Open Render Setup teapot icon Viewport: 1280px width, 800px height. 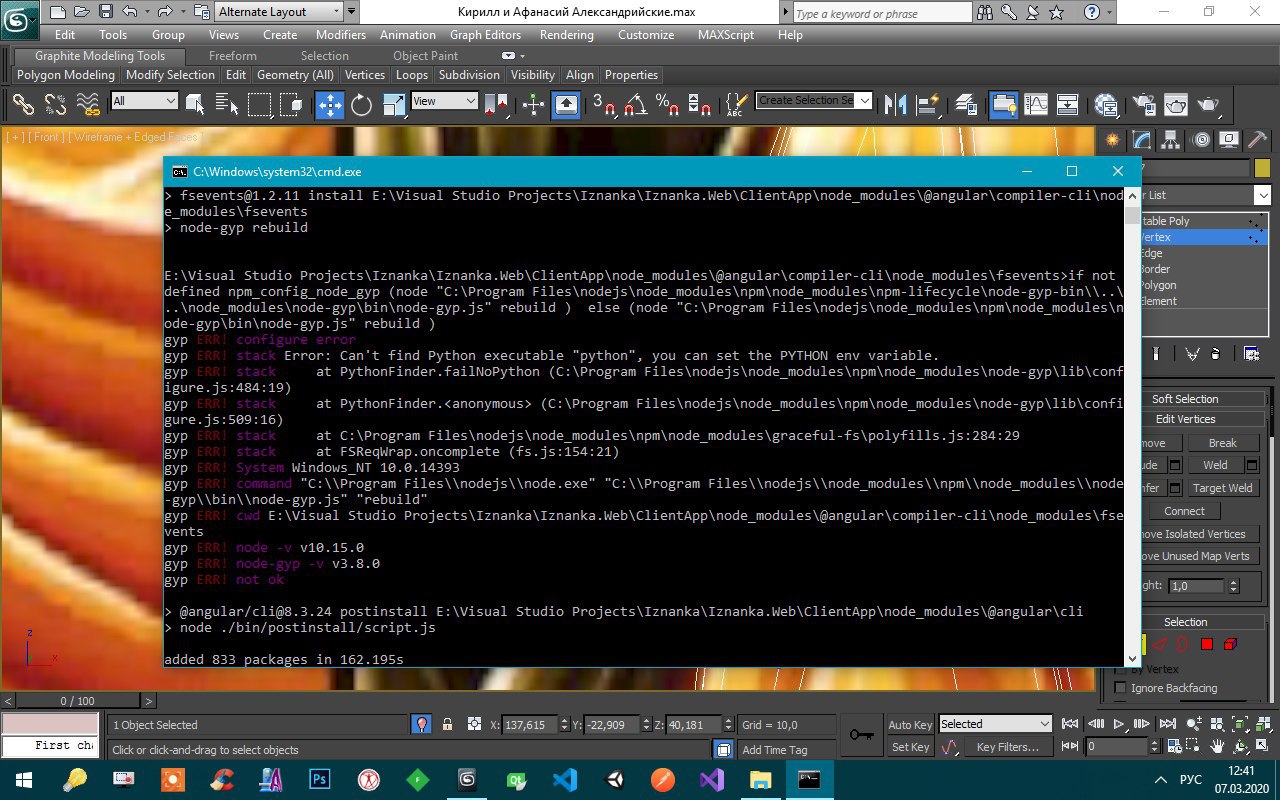(1143, 104)
